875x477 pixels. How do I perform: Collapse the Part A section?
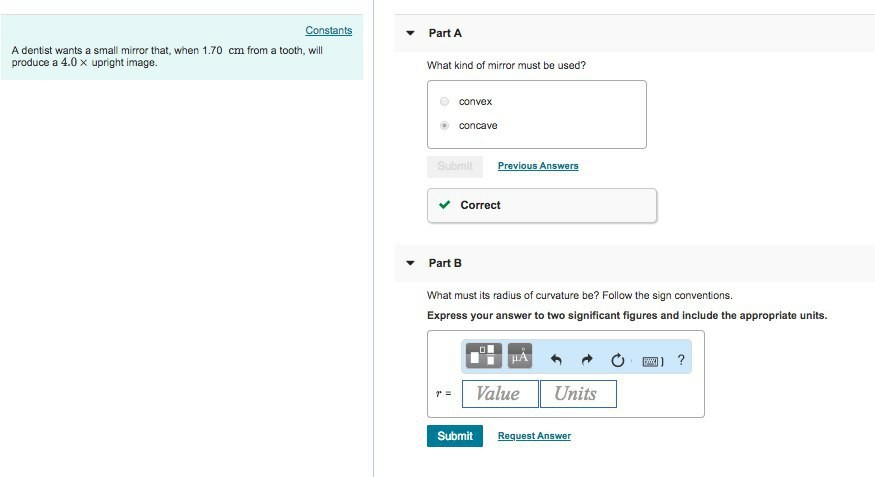click(410, 33)
